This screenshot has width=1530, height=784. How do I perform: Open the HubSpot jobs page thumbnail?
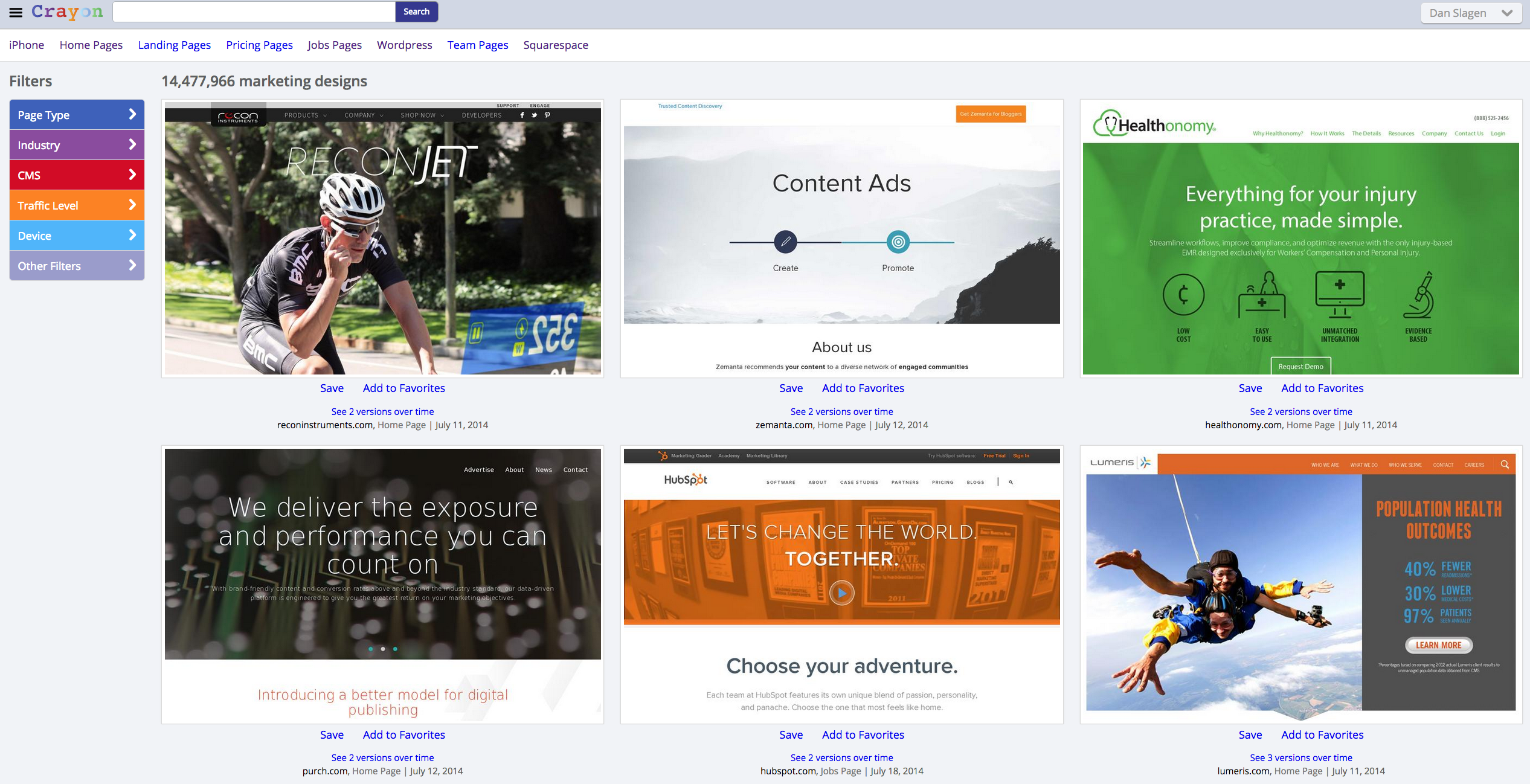[841, 585]
